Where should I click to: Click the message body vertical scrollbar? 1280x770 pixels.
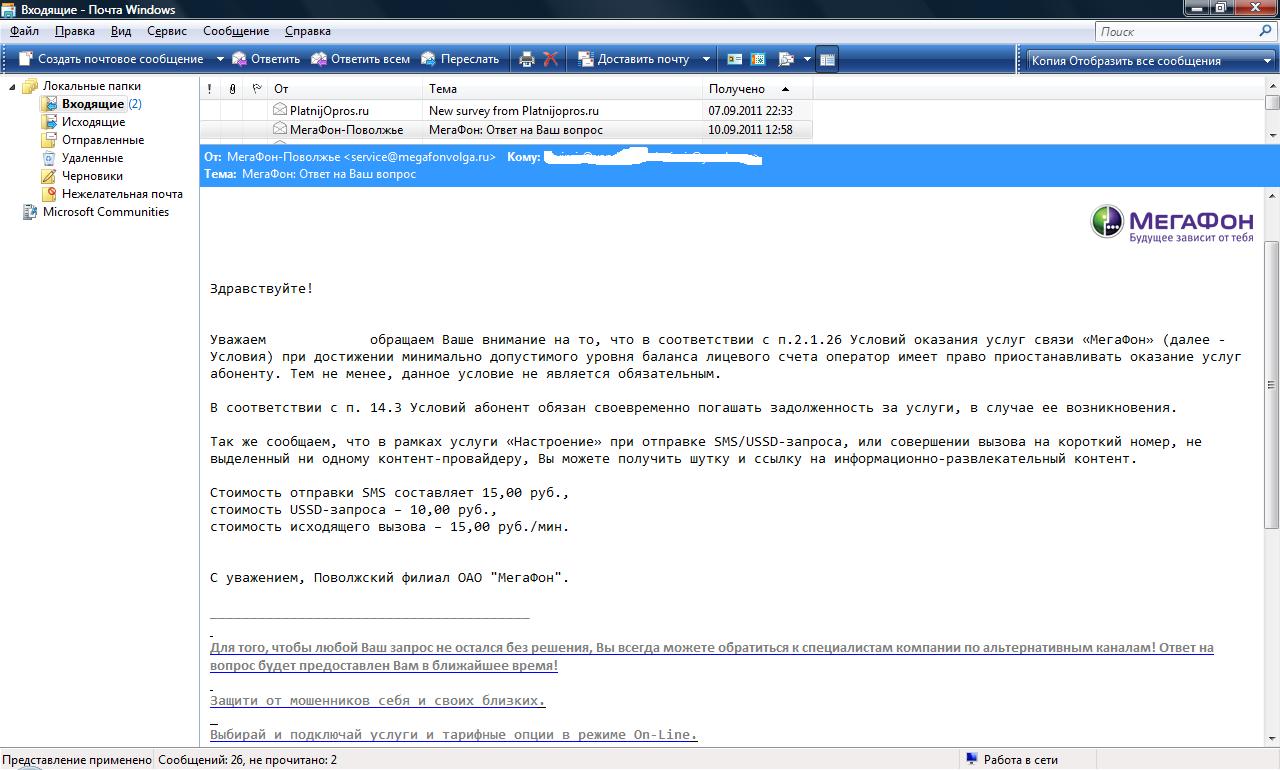[1272, 385]
